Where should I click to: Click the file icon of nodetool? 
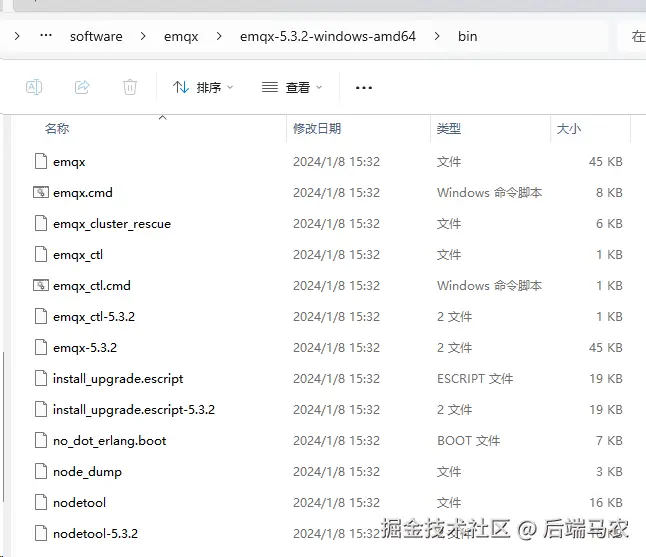point(41,502)
